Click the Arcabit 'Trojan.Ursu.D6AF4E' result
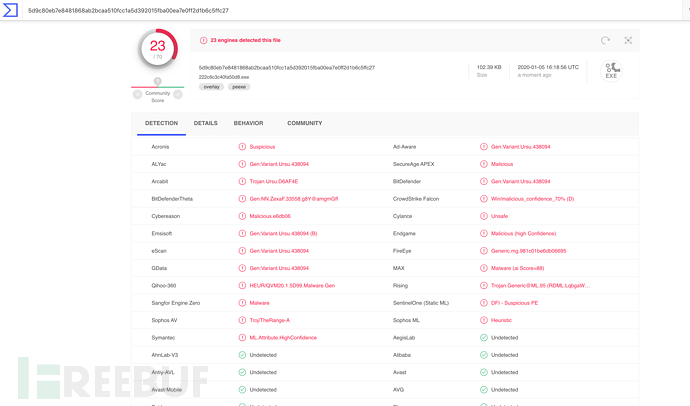 [274, 181]
